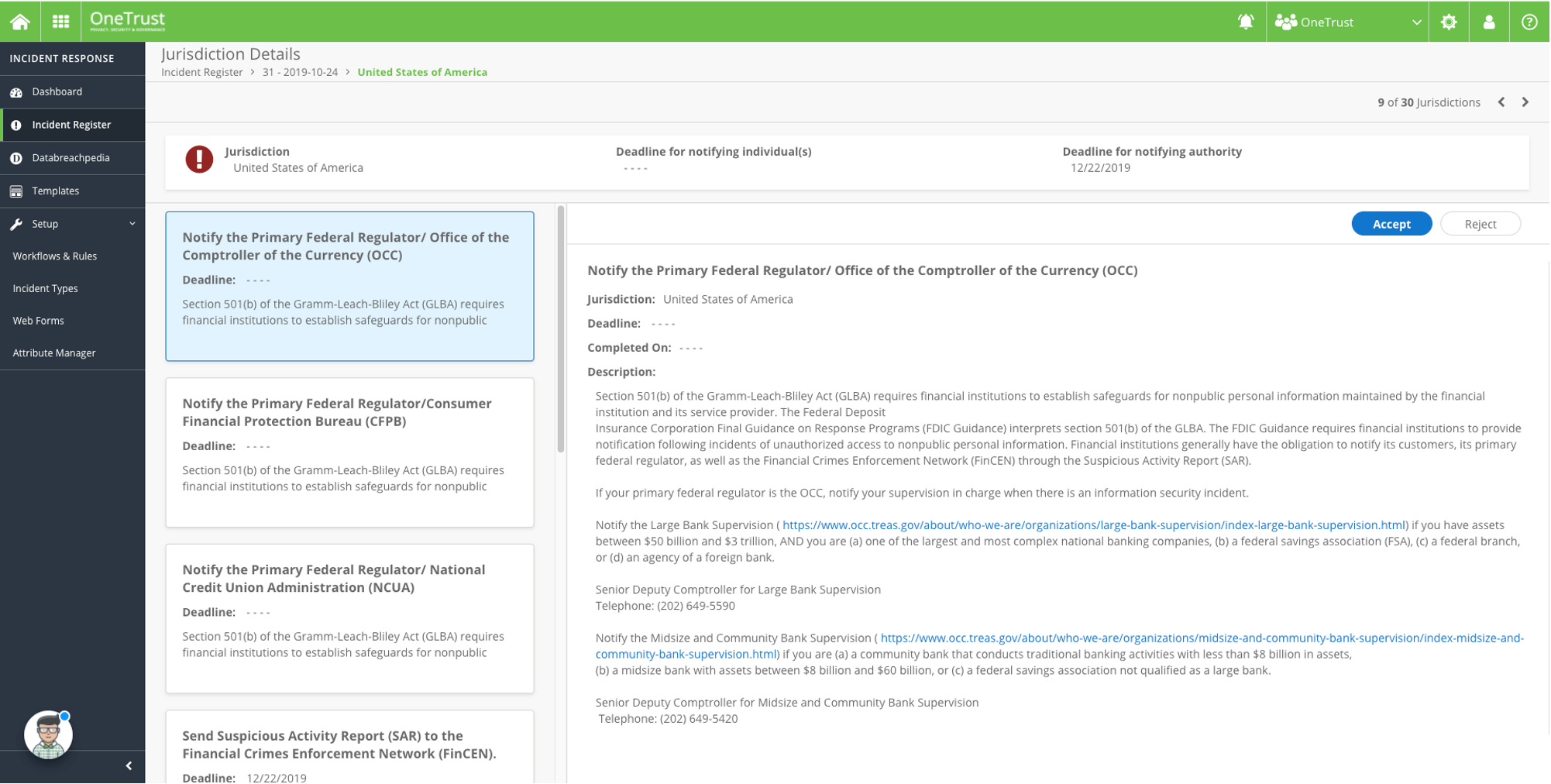Click Incident Register breadcrumb
This screenshot has height=784, width=1551.
[x=202, y=72]
